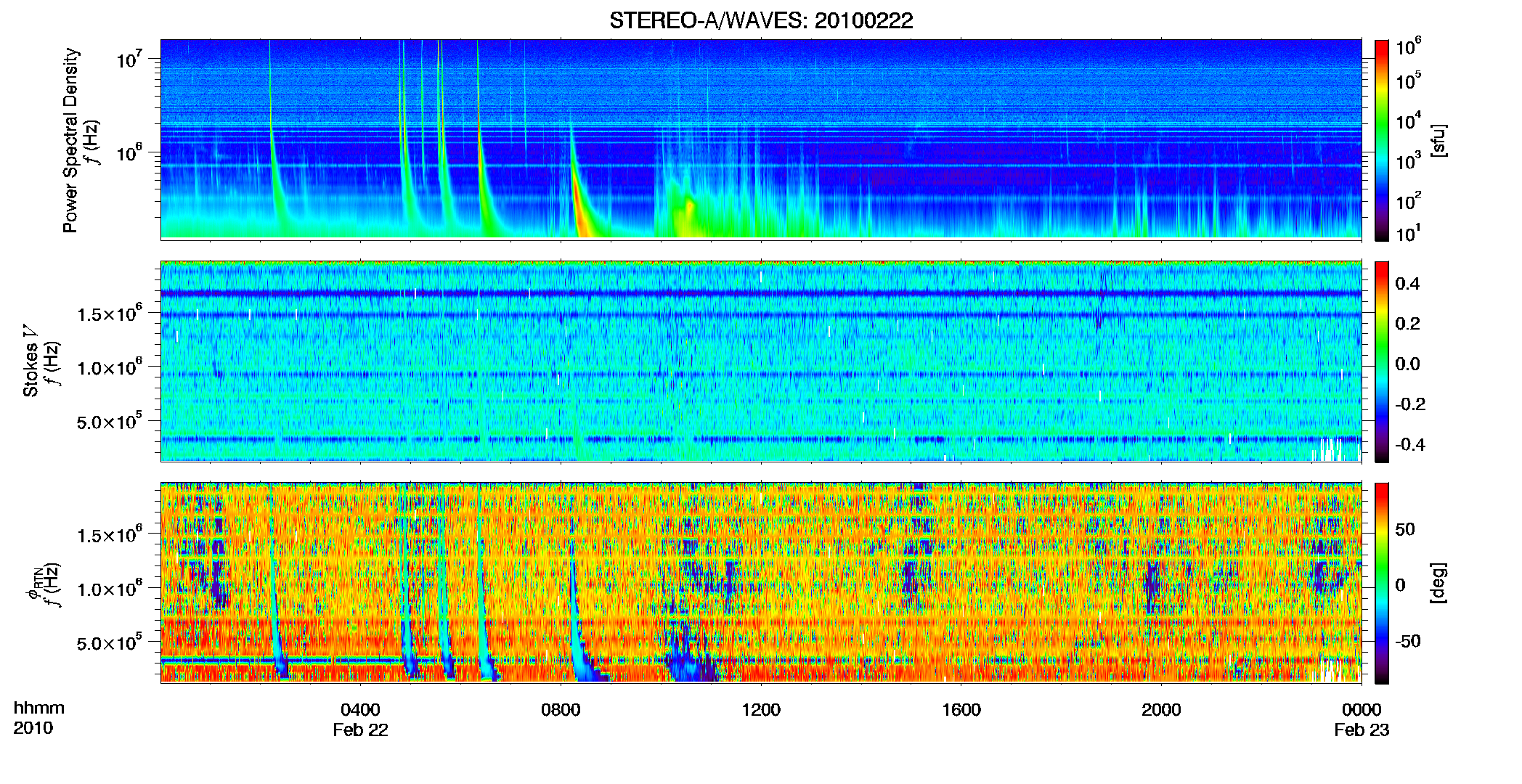Select the Feb 22 date label
Image resolution: width=1522 pixels, height=784 pixels.
(x=360, y=730)
